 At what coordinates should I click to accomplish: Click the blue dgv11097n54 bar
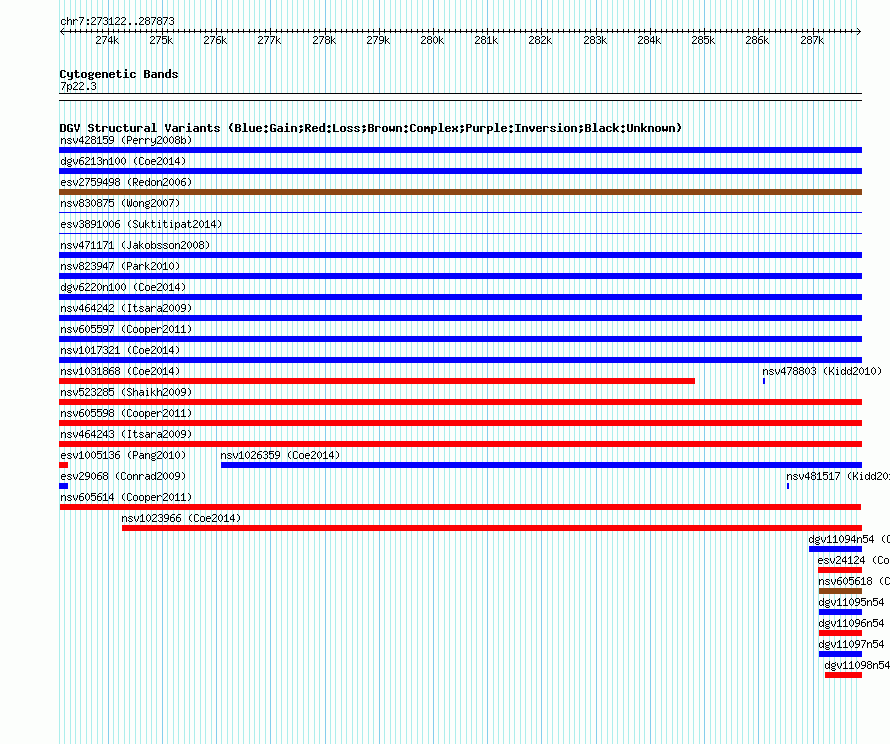click(x=841, y=654)
